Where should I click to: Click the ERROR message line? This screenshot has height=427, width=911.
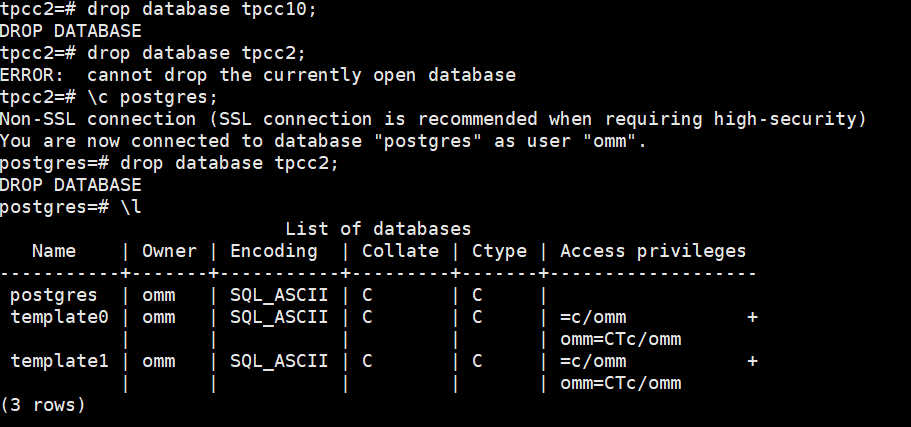pos(258,75)
